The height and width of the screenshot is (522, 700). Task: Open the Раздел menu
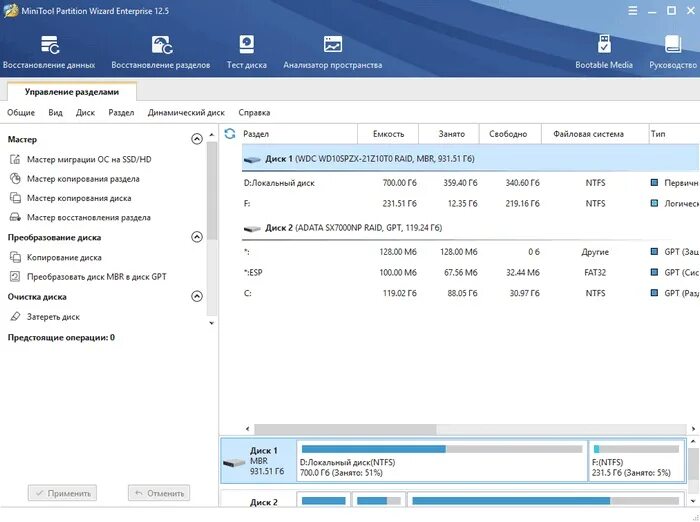121,113
